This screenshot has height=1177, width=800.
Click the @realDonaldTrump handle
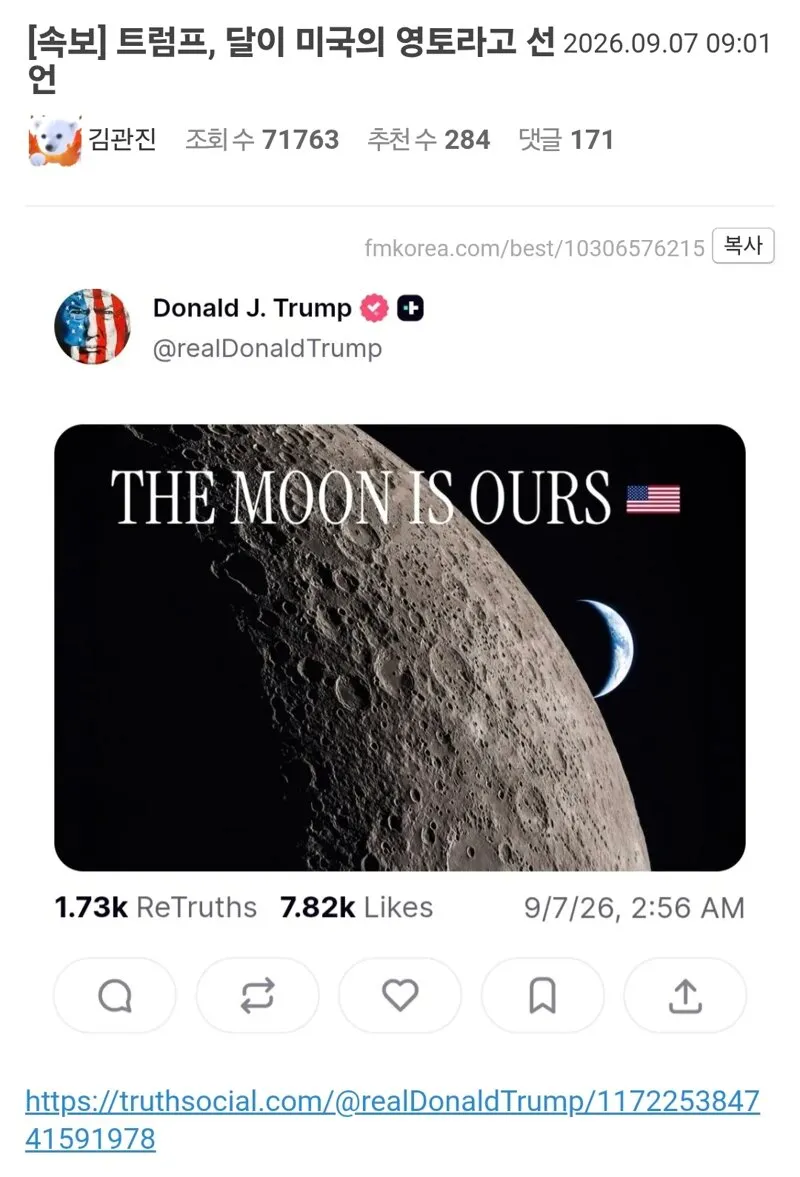[267, 348]
